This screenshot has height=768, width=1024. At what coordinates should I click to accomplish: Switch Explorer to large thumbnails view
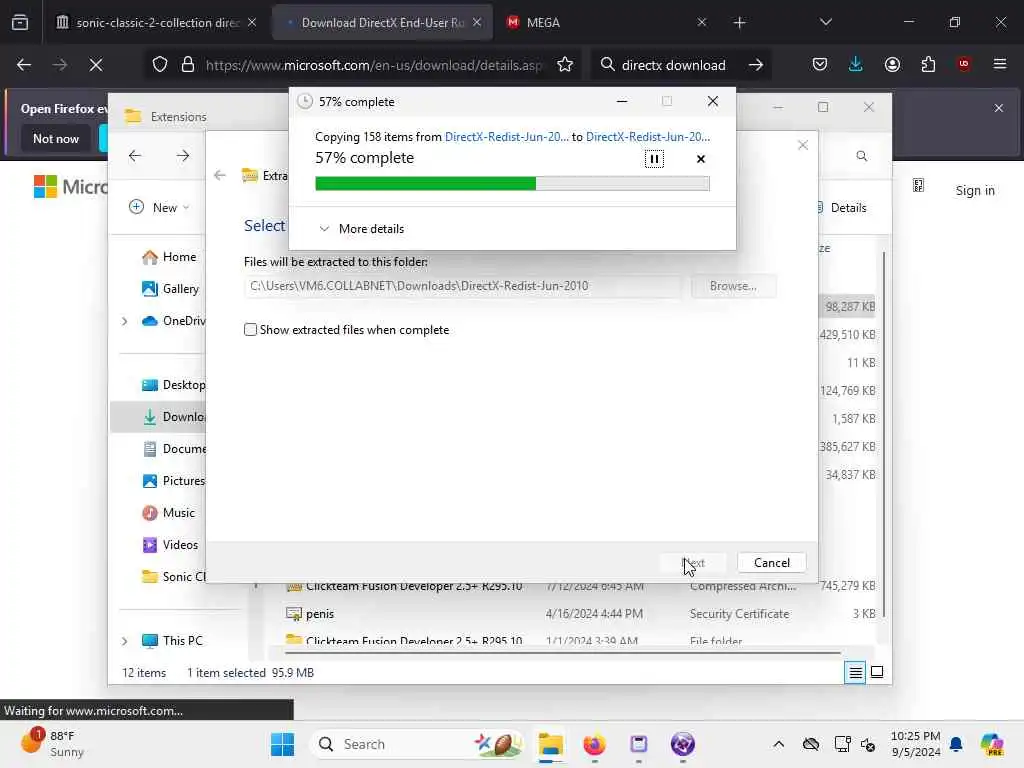pos(877,672)
